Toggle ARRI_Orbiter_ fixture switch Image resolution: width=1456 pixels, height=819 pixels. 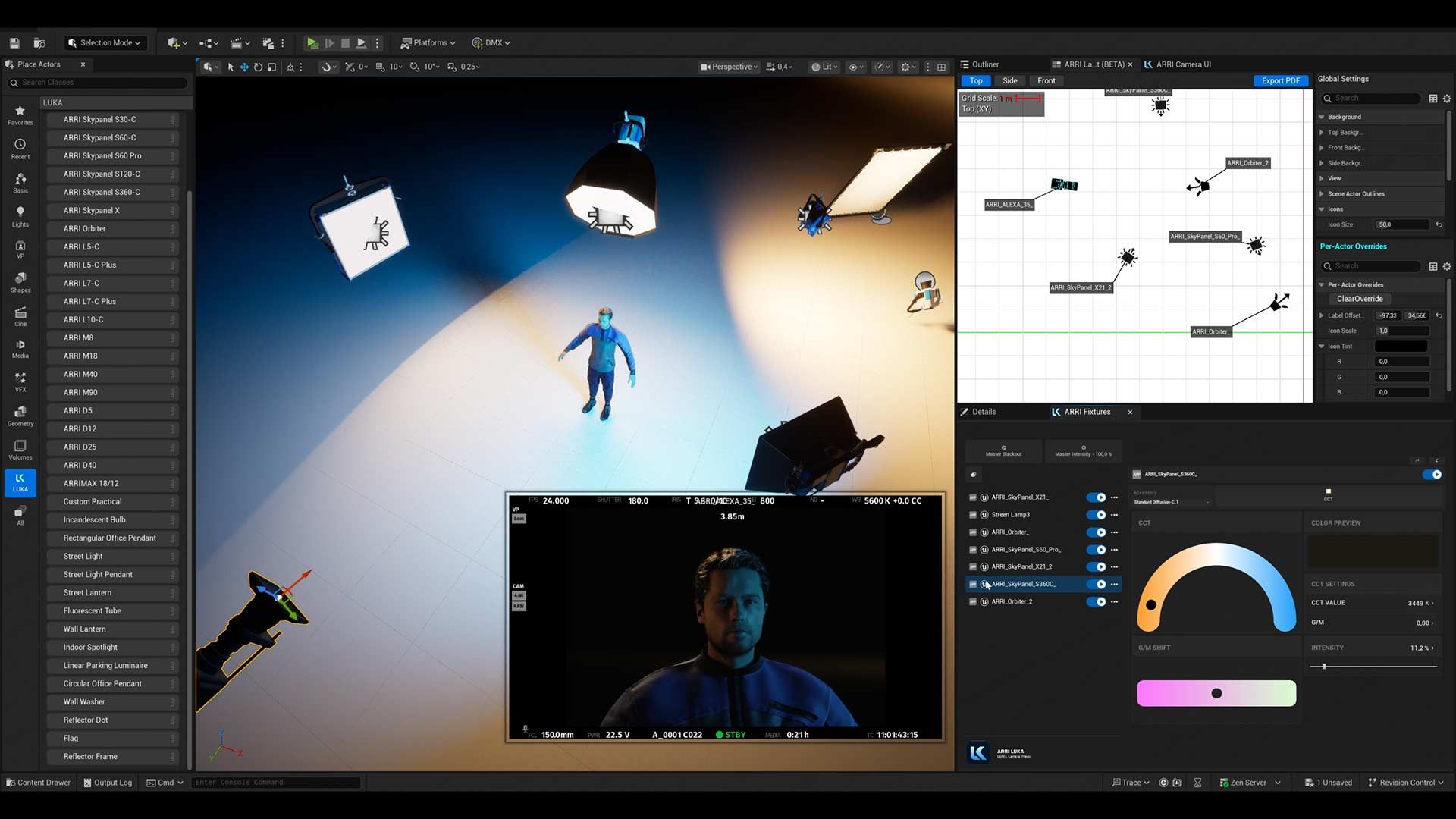[1096, 532]
